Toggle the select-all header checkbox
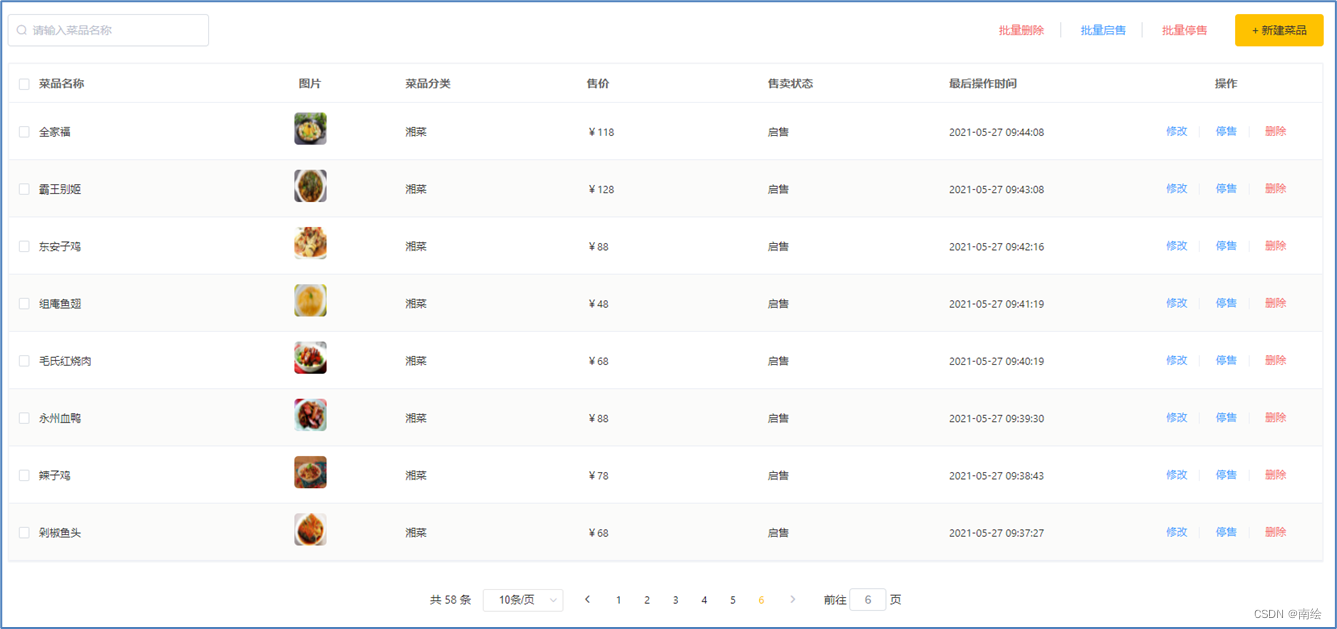This screenshot has width=1337, height=629. (24, 84)
